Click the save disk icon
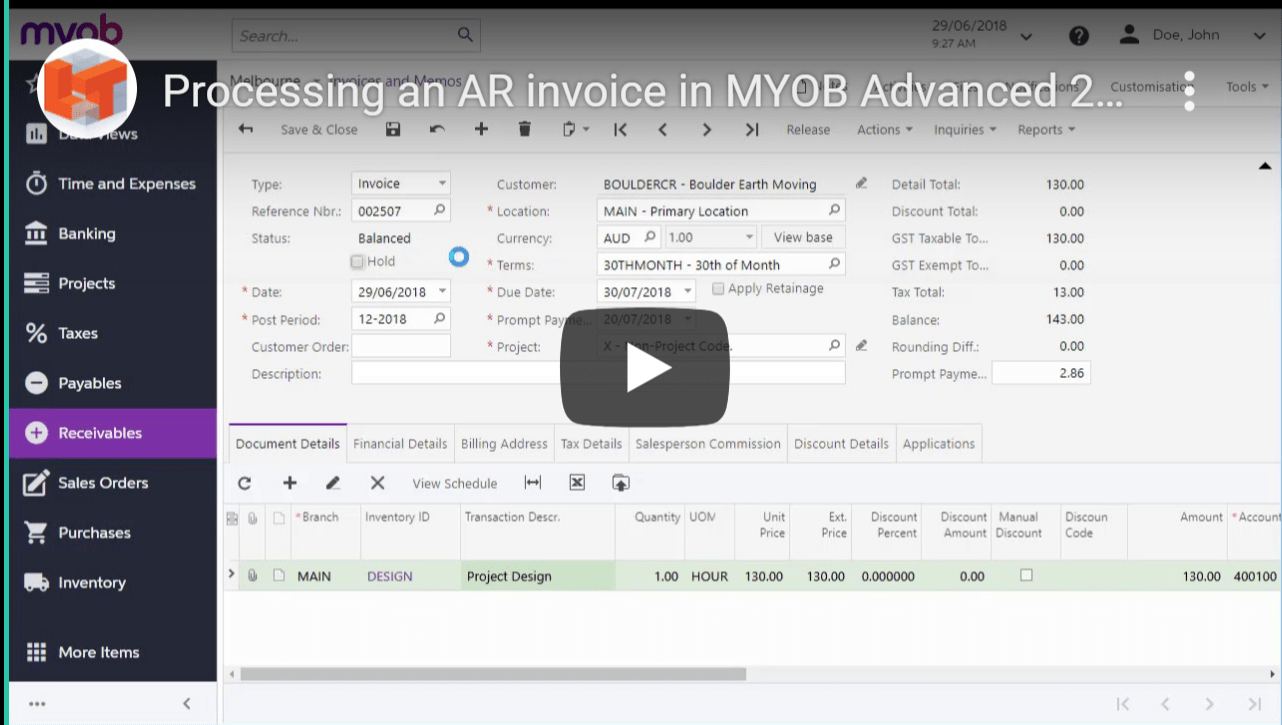The width and height of the screenshot is (1282, 725). pos(393,129)
